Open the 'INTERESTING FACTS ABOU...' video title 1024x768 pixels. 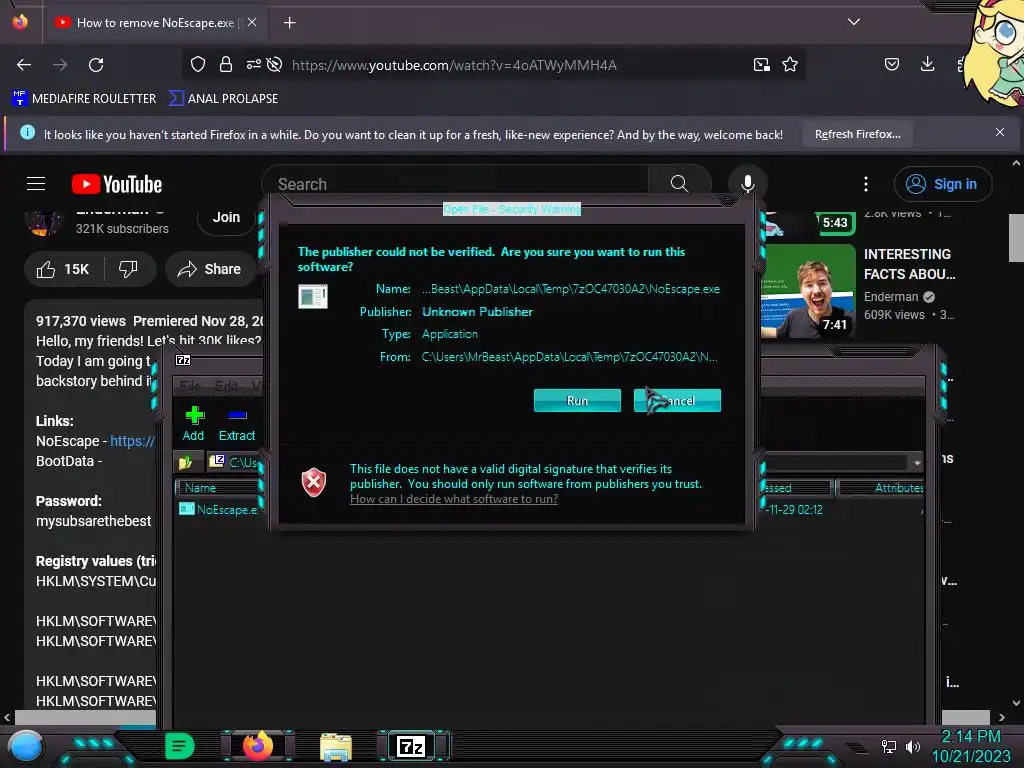pyautogui.click(x=909, y=264)
